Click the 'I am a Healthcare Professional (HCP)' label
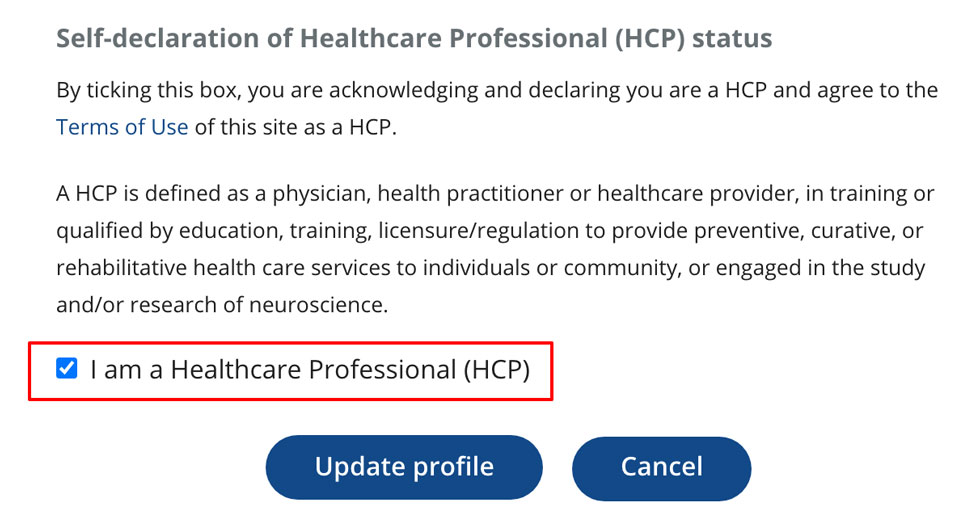The height and width of the screenshot is (530, 980). (309, 370)
